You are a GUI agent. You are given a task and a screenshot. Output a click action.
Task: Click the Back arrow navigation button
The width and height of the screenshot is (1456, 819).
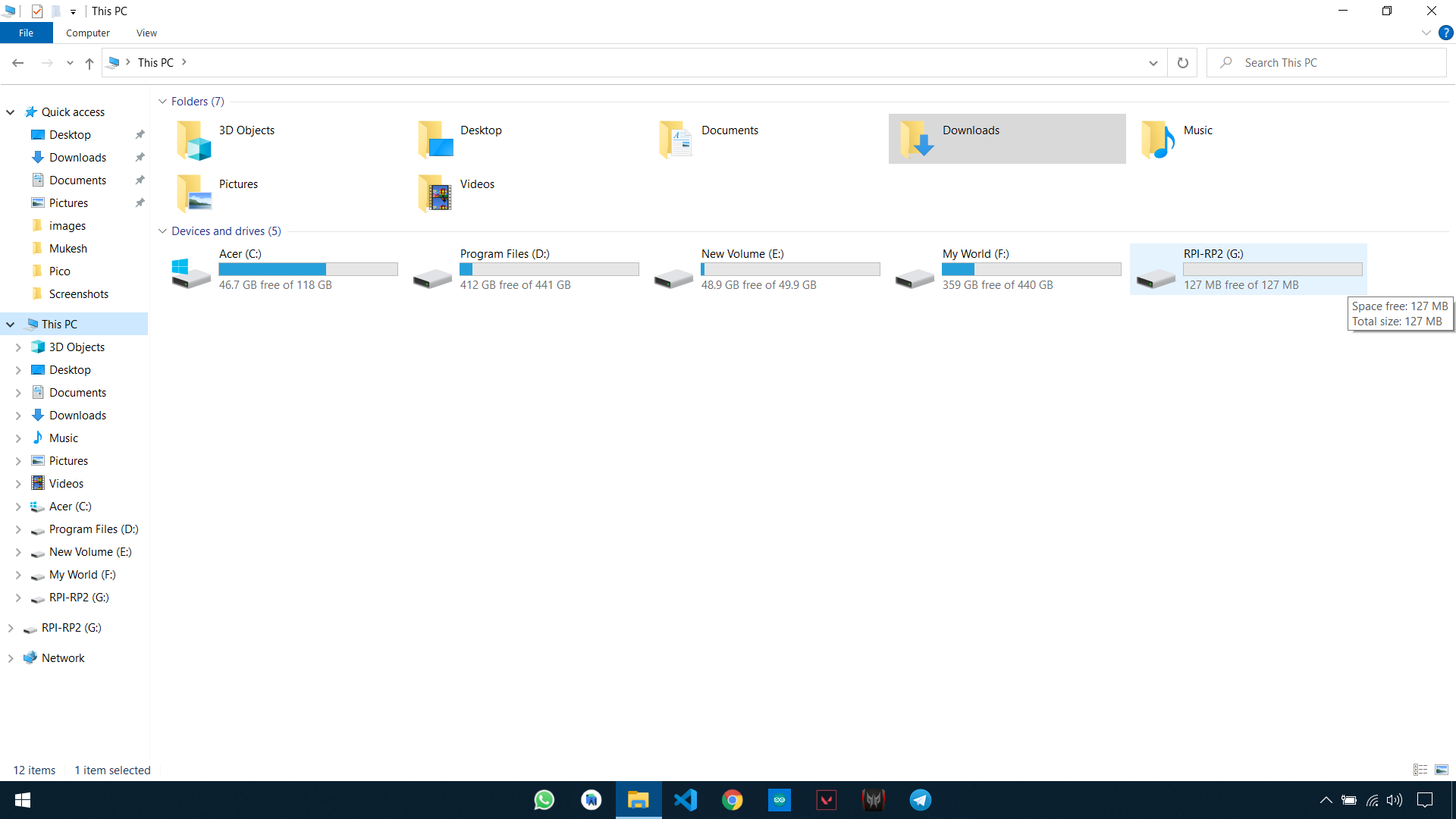coord(18,63)
